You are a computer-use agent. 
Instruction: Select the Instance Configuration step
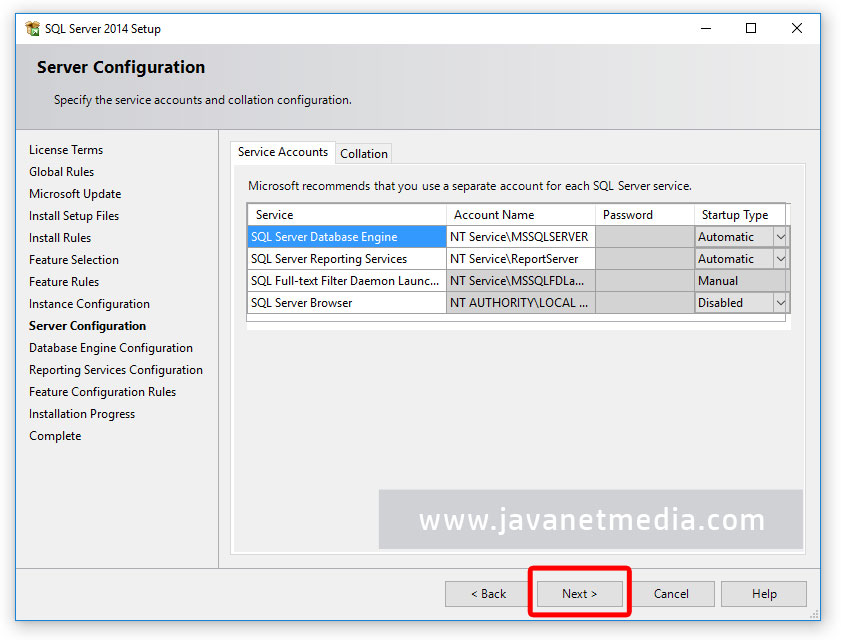88,303
